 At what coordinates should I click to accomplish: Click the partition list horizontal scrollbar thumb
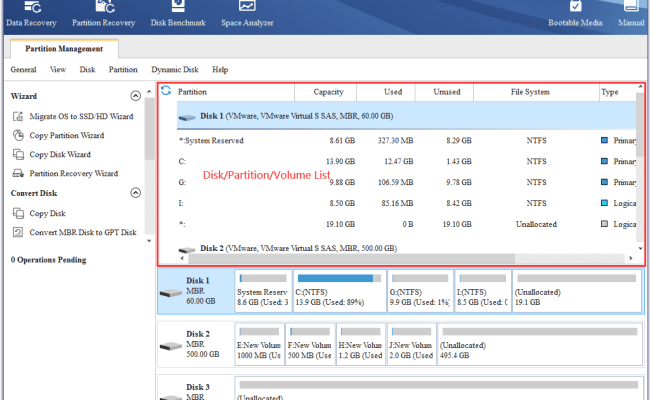[x=352, y=258]
